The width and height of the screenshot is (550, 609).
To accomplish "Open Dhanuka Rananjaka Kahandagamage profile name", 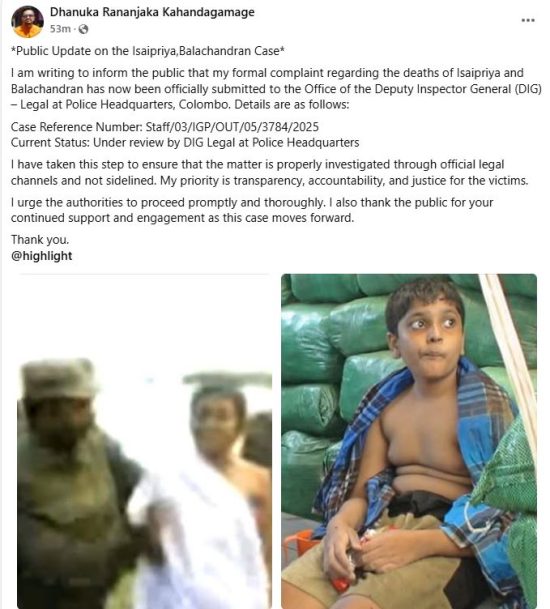I will (152, 12).
